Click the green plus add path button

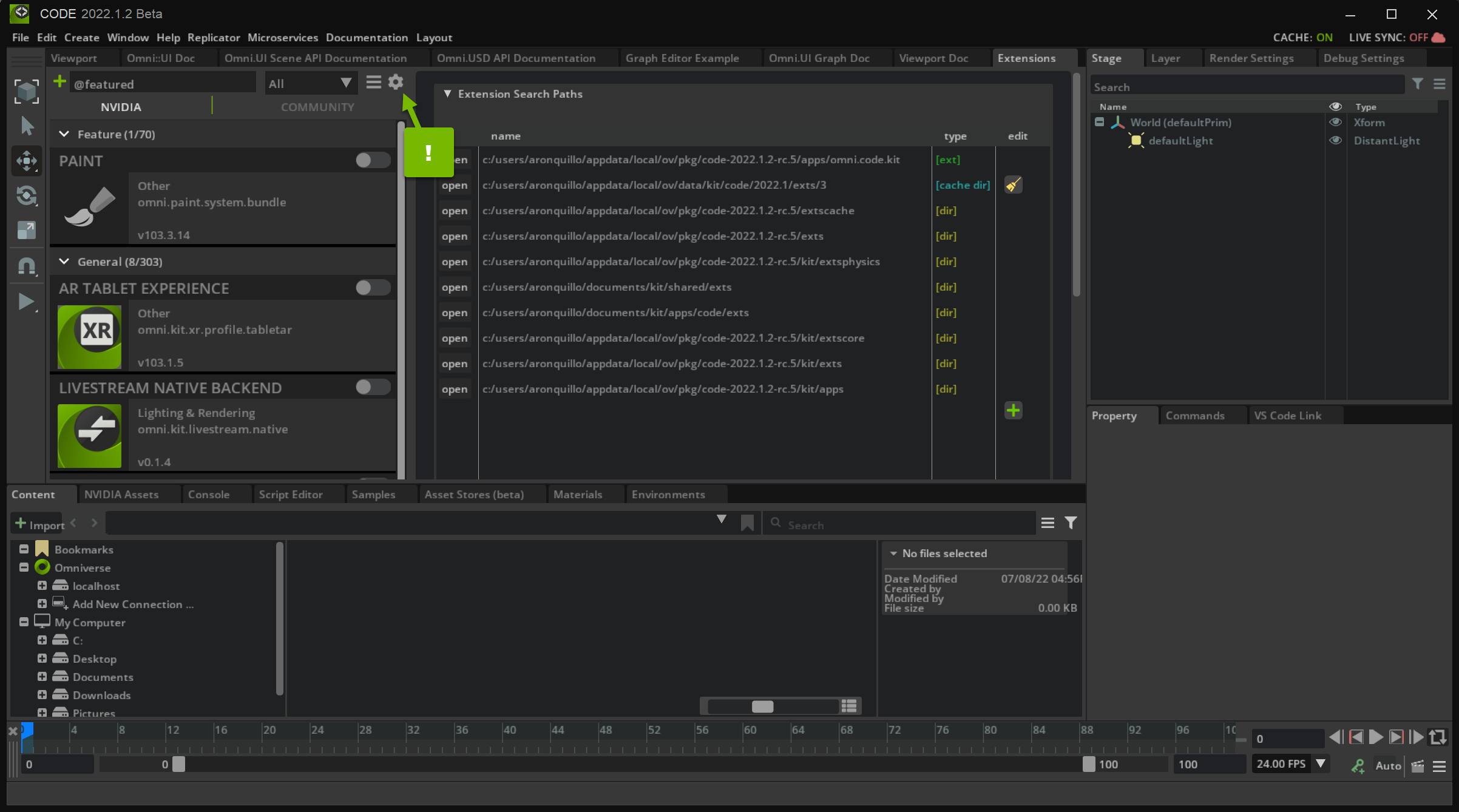[1013, 410]
